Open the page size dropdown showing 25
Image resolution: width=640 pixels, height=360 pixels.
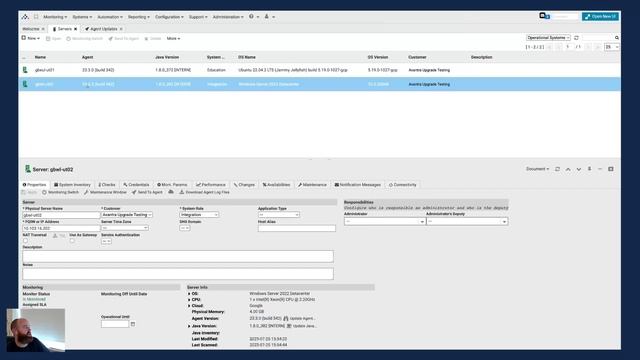(x=611, y=47)
